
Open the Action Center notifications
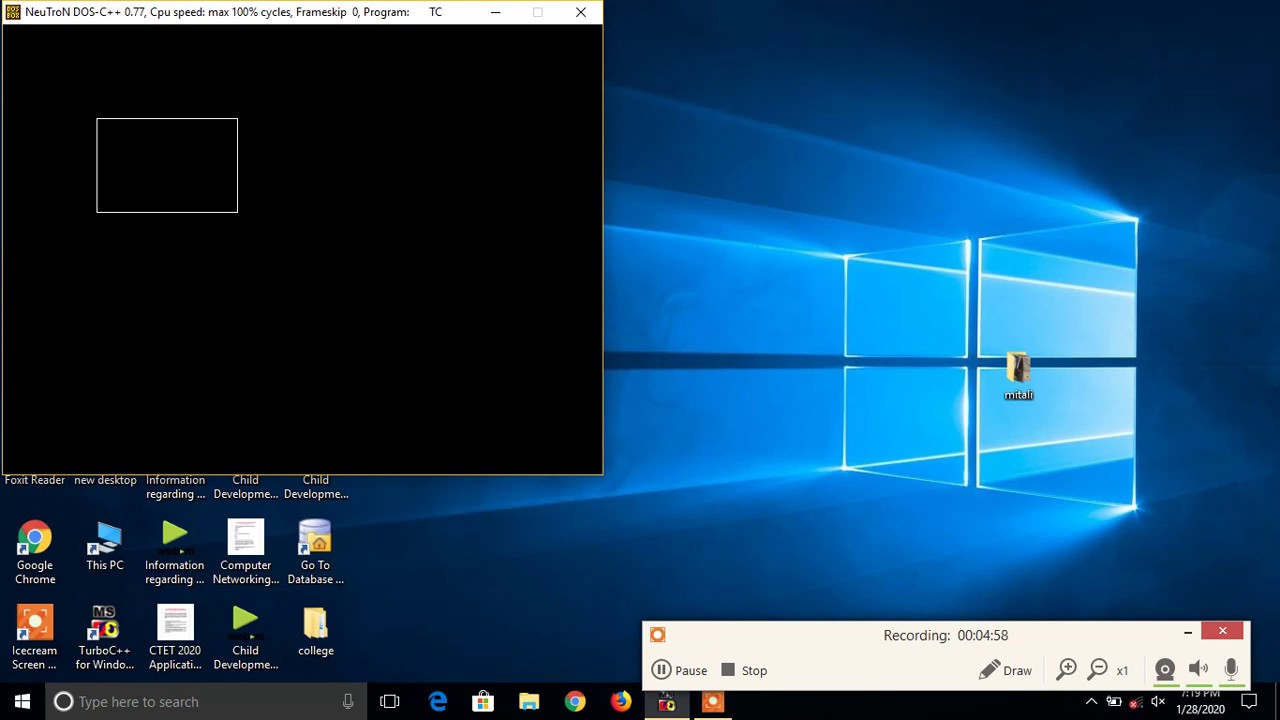pos(1249,702)
